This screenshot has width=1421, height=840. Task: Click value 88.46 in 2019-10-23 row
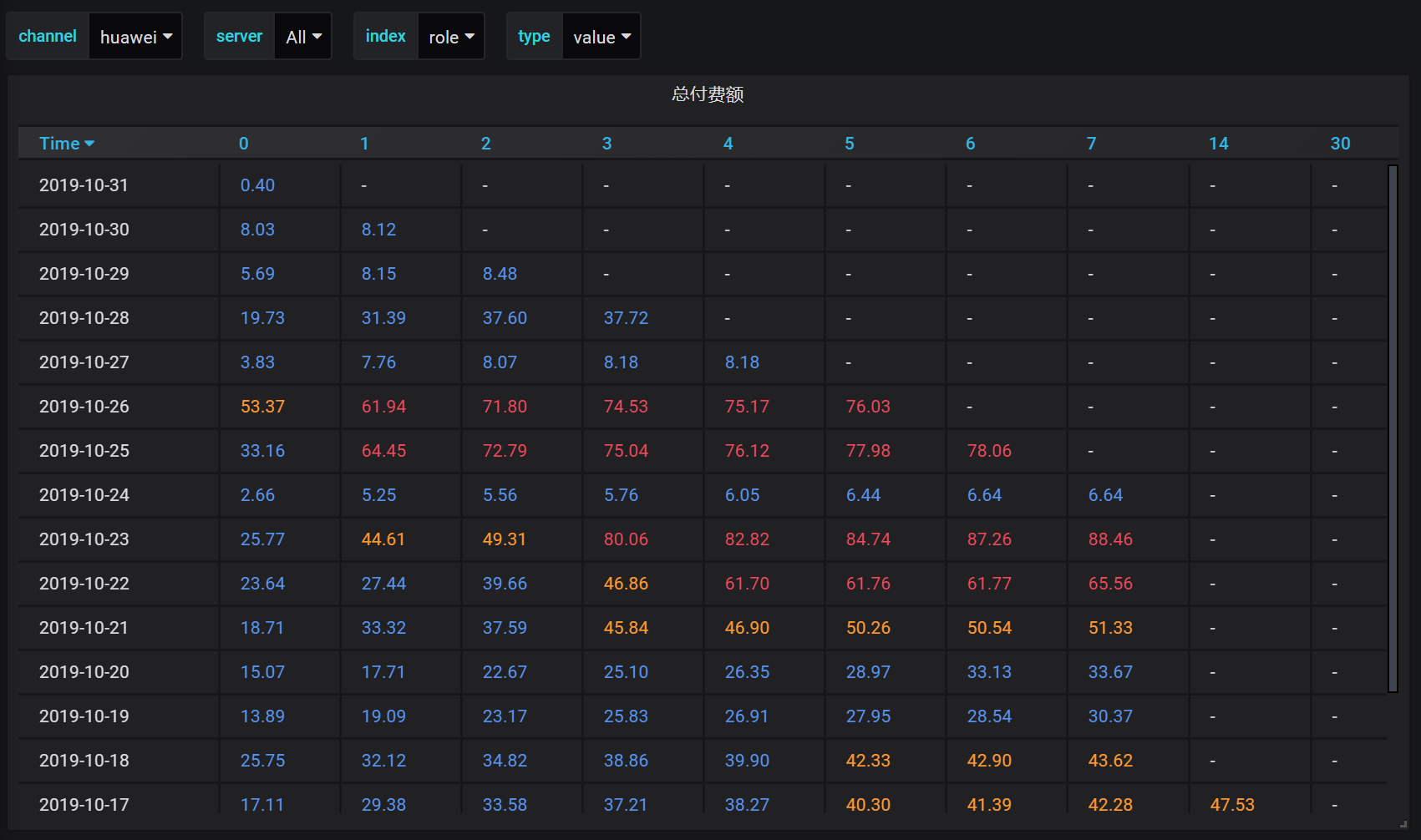(1110, 539)
